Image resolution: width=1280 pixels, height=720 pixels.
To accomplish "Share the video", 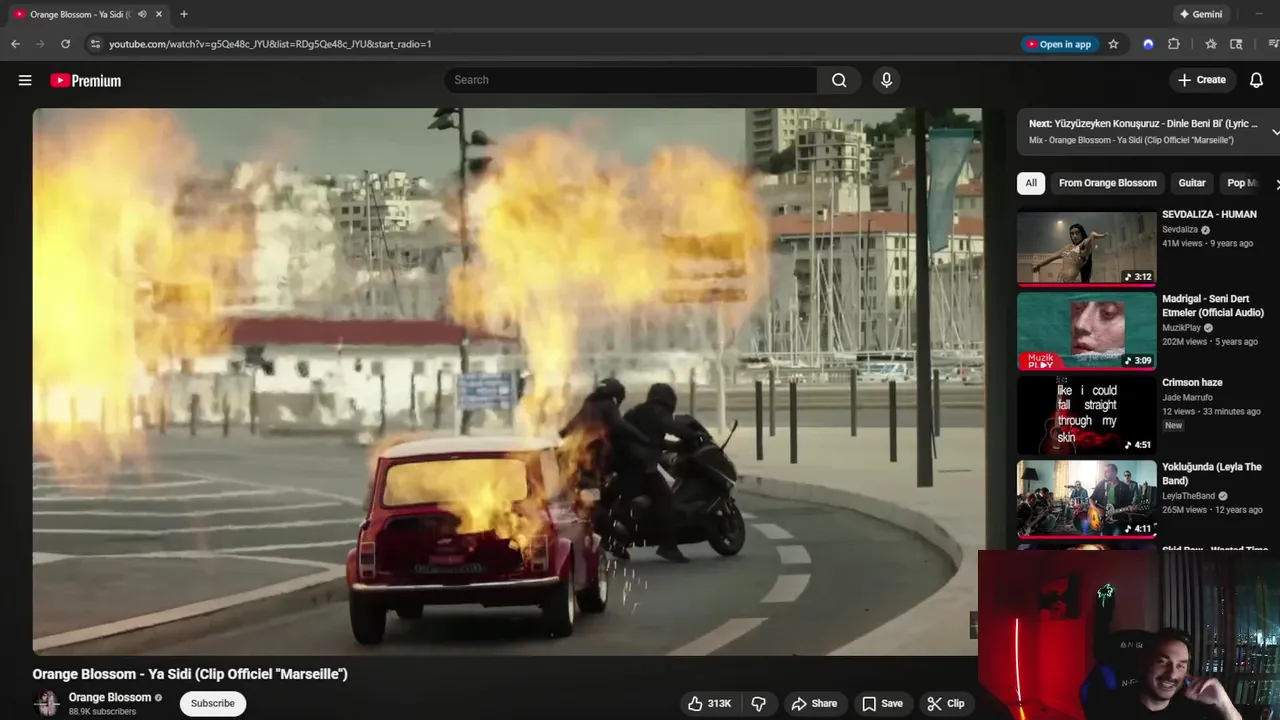I will click(814, 703).
